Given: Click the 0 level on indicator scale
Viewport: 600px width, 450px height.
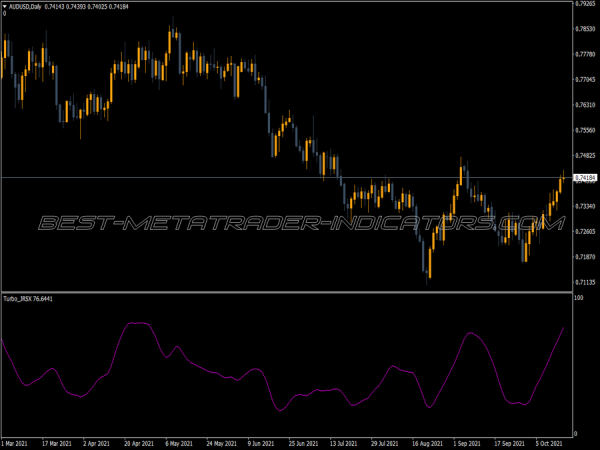Looking at the screenshot, I should (576, 434).
